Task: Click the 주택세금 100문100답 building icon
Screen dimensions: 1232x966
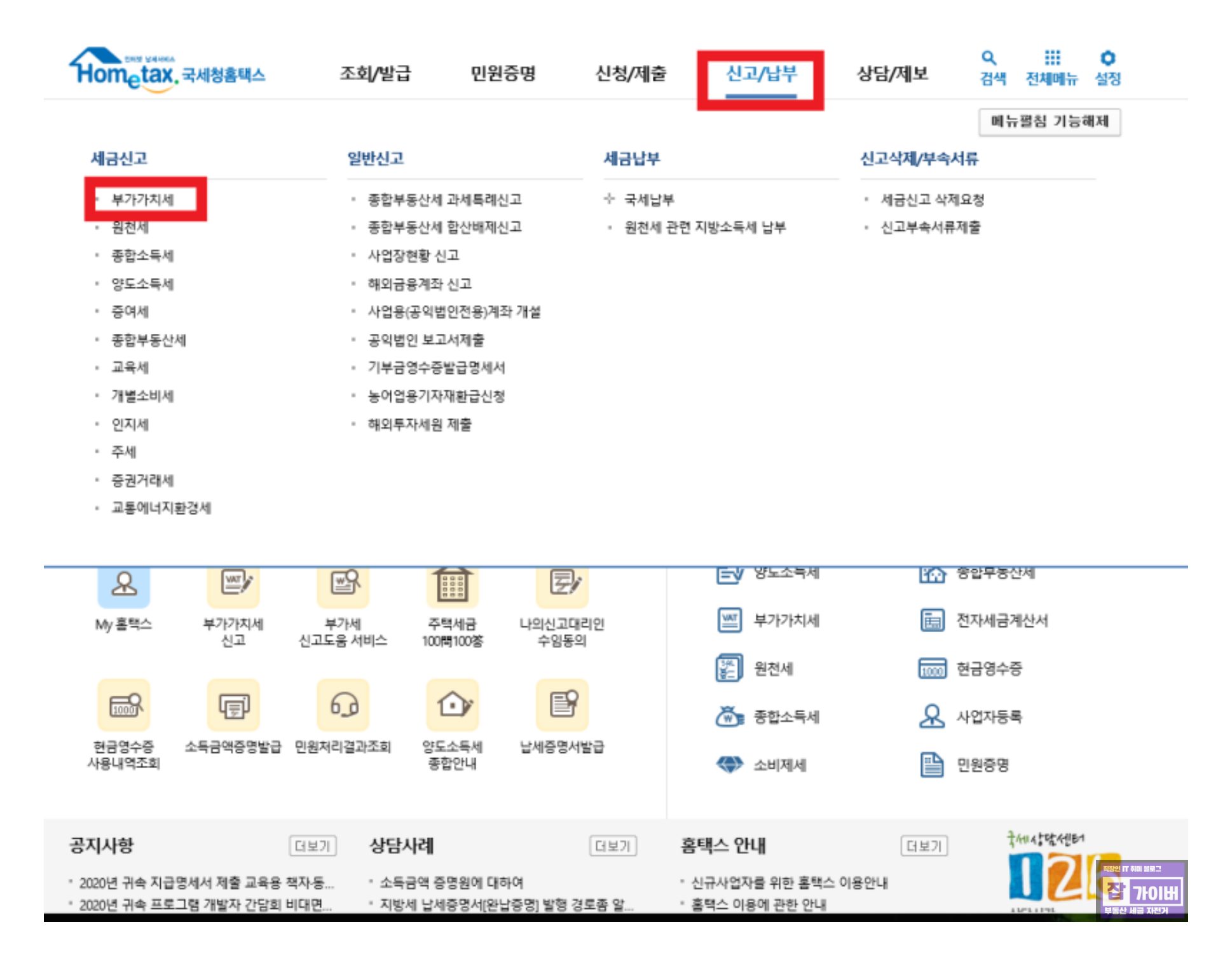Action: pyautogui.click(x=452, y=585)
